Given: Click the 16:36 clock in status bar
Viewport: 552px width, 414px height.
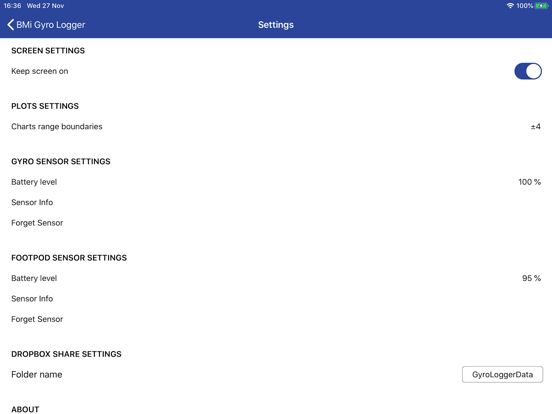Looking at the screenshot, I should click(12, 6).
